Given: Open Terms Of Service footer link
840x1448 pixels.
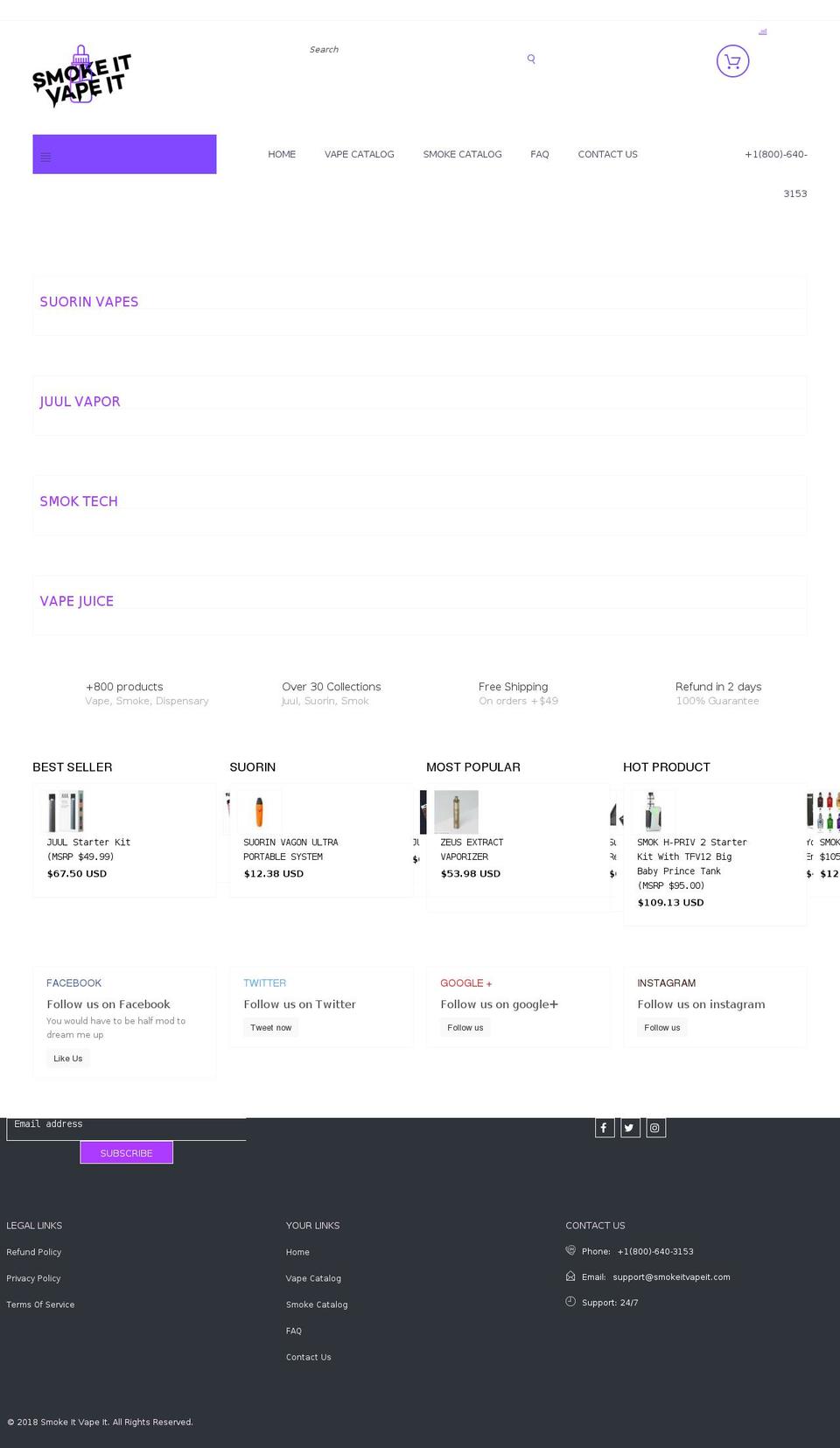Looking at the screenshot, I should (40, 1305).
